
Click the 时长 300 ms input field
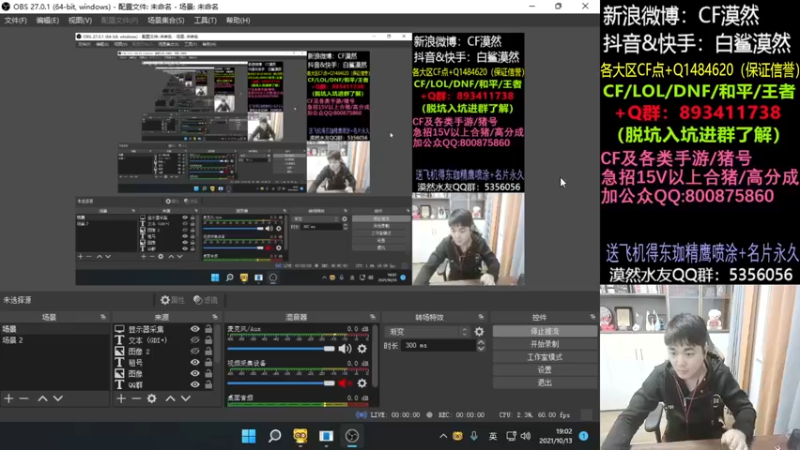click(x=439, y=345)
